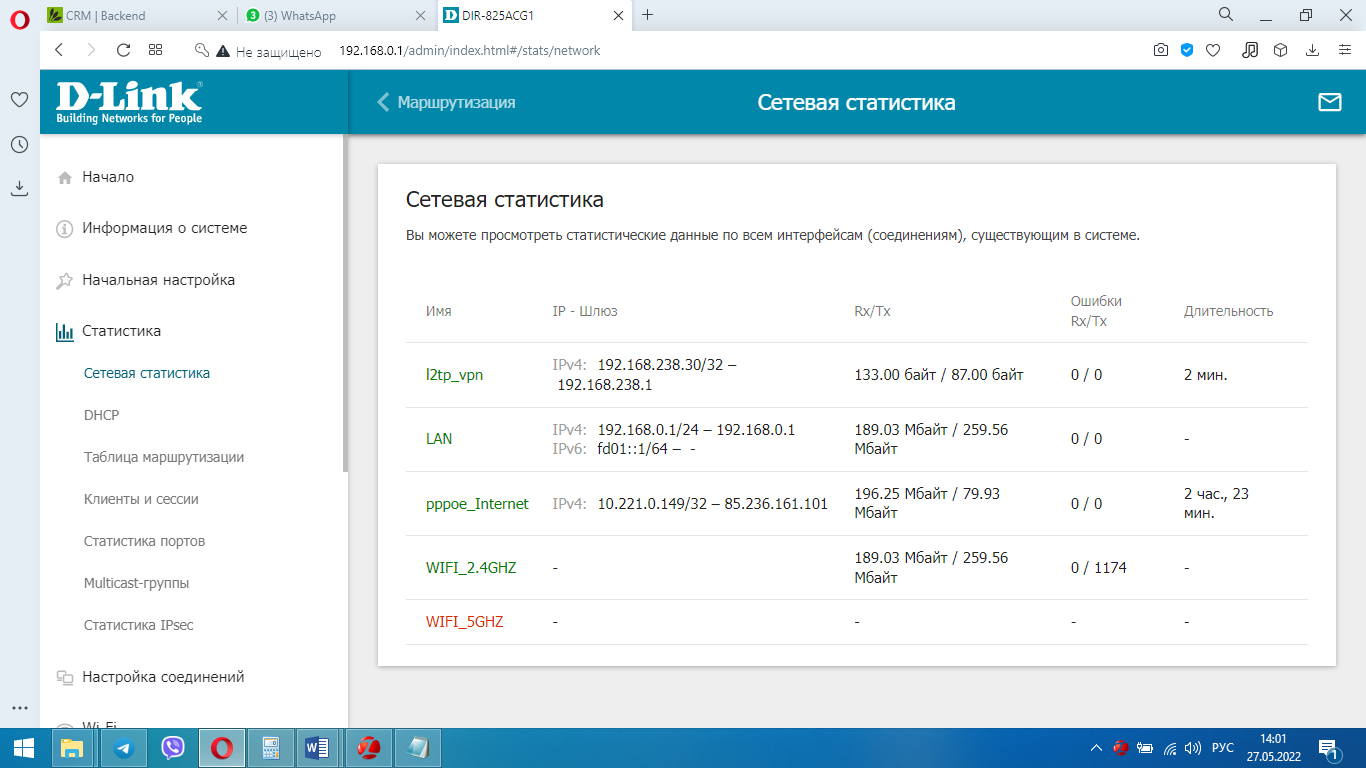Screen dimensions: 1366x768
Task: Open Telegram from the taskbar
Action: (123, 748)
